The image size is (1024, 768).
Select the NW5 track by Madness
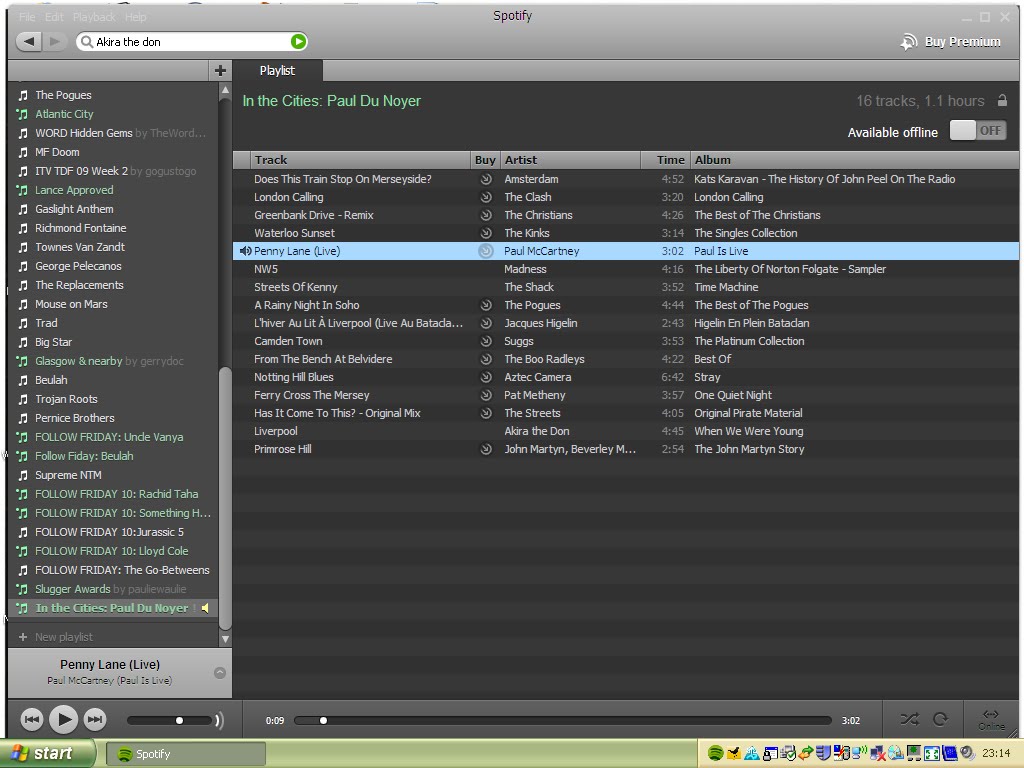(x=626, y=269)
